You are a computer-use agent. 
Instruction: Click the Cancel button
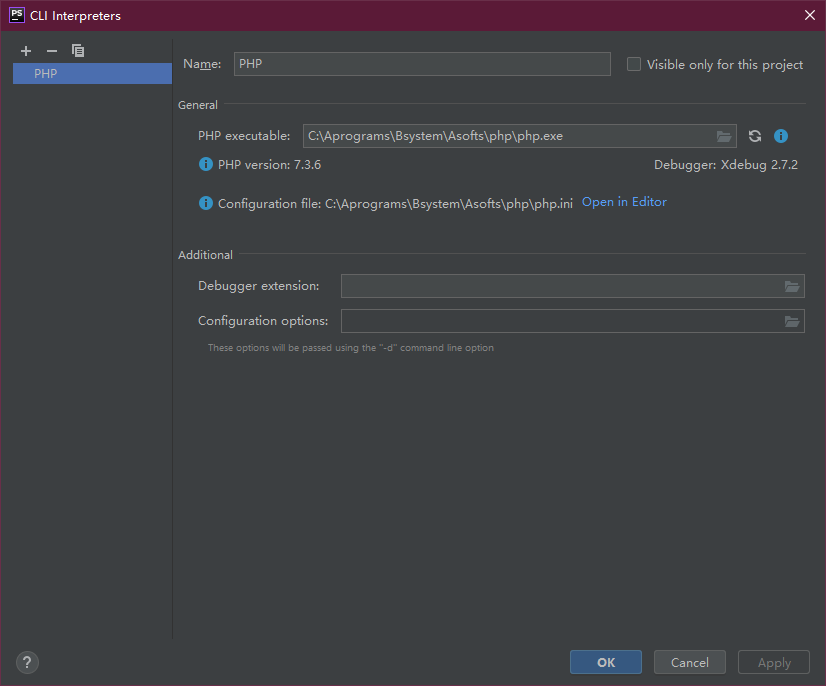pos(690,662)
